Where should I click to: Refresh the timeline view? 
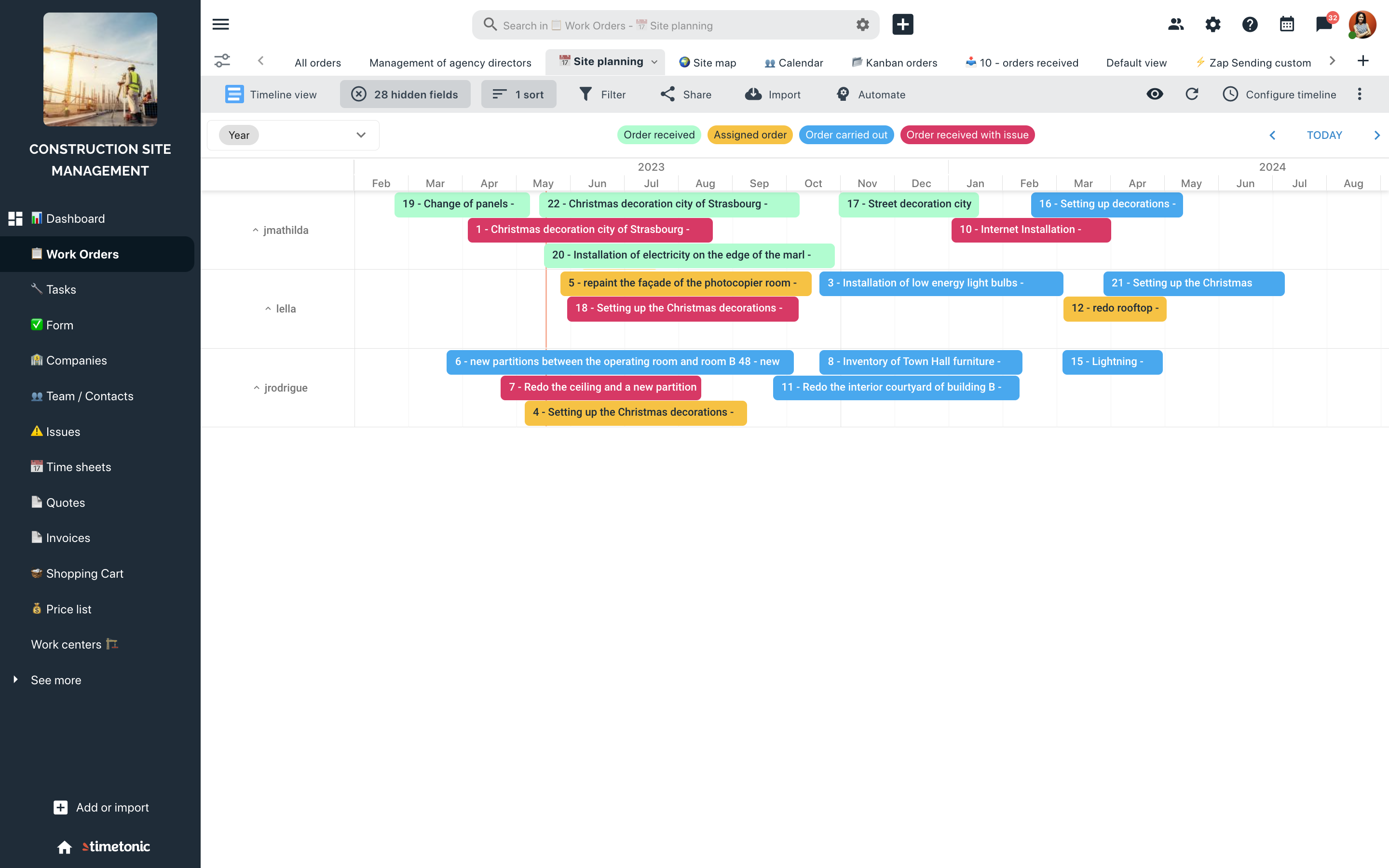[1192, 94]
